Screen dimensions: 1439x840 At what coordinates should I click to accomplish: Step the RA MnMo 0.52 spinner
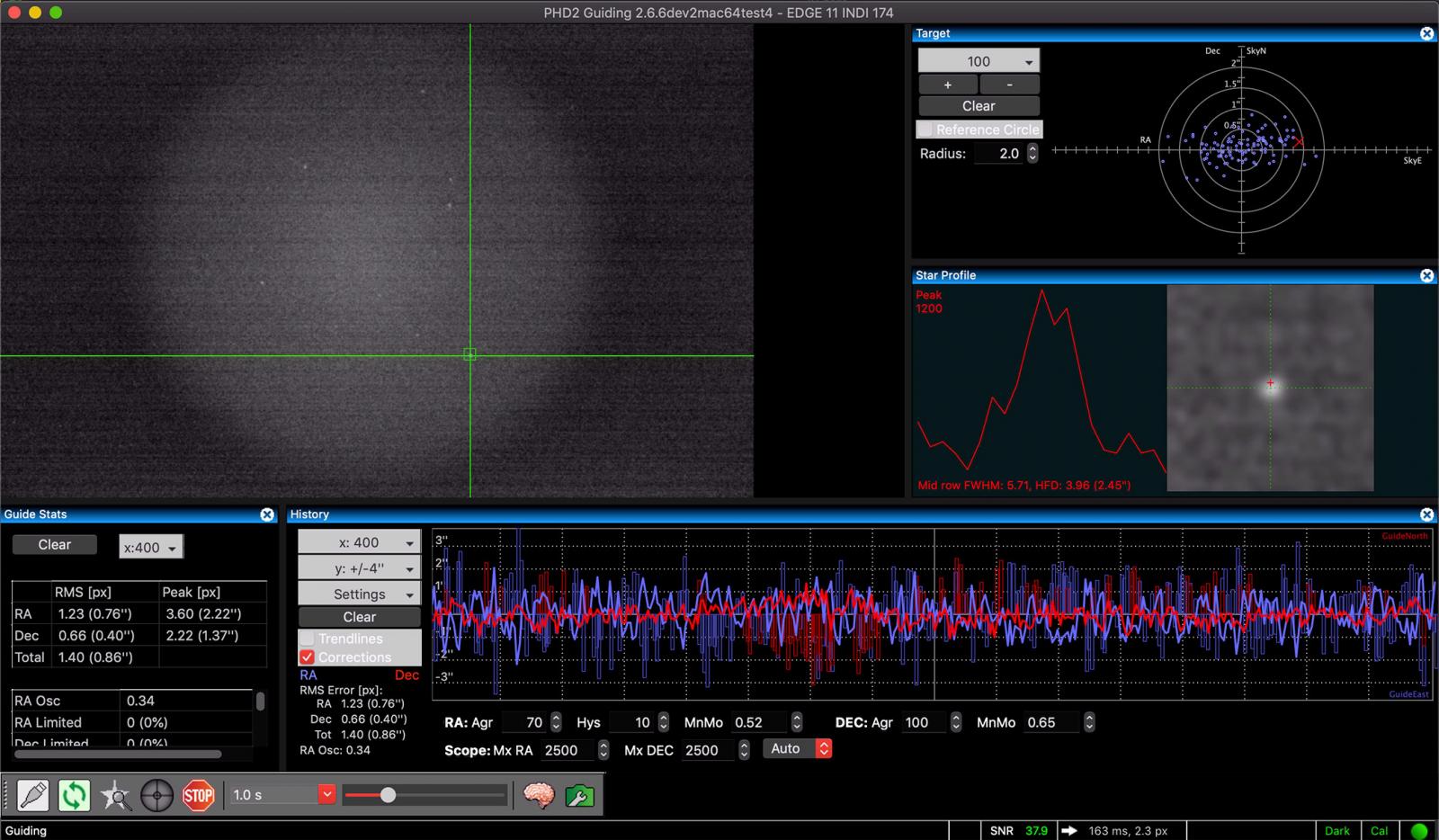[x=797, y=722]
